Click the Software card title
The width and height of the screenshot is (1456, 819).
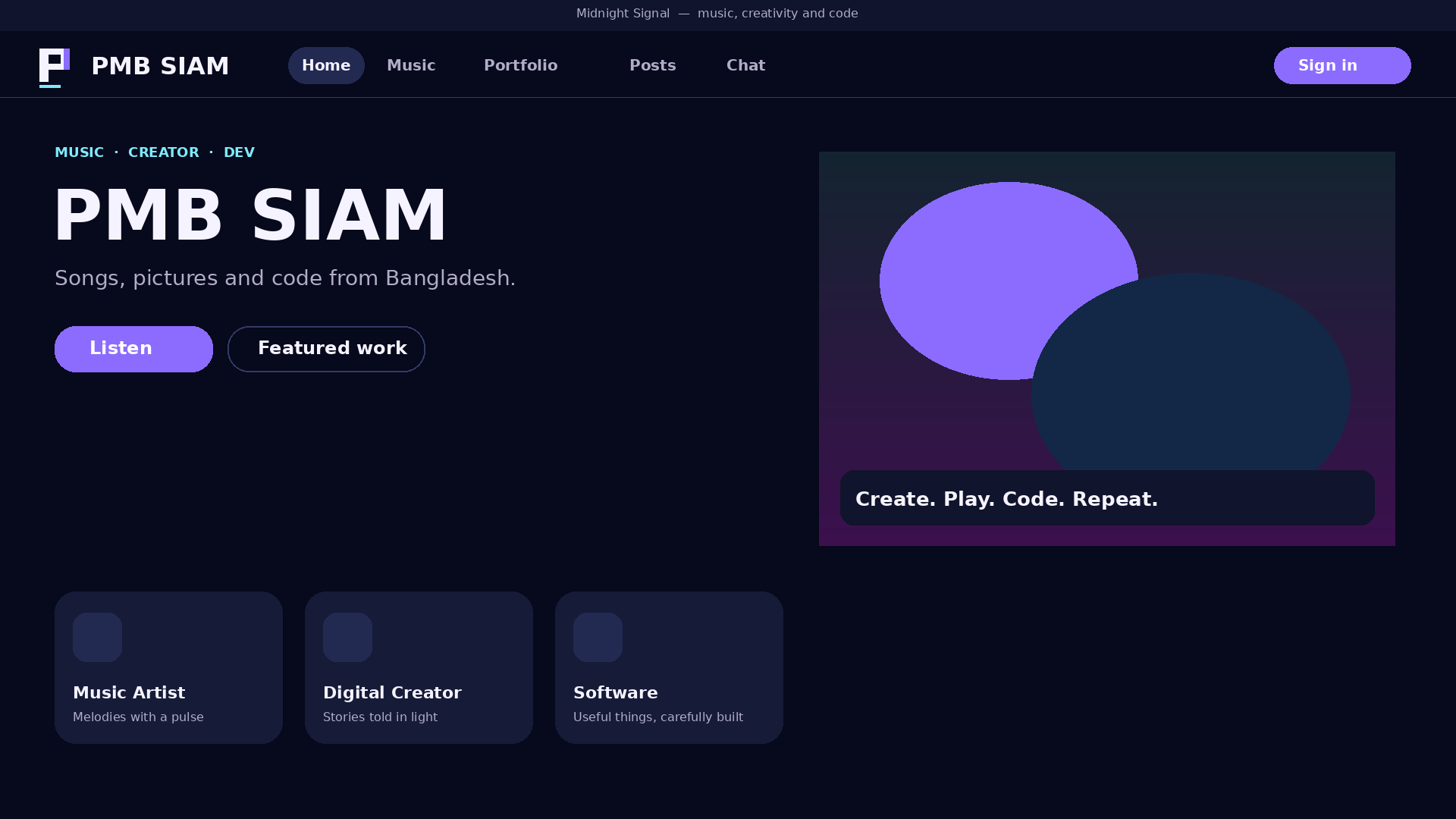pos(616,692)
